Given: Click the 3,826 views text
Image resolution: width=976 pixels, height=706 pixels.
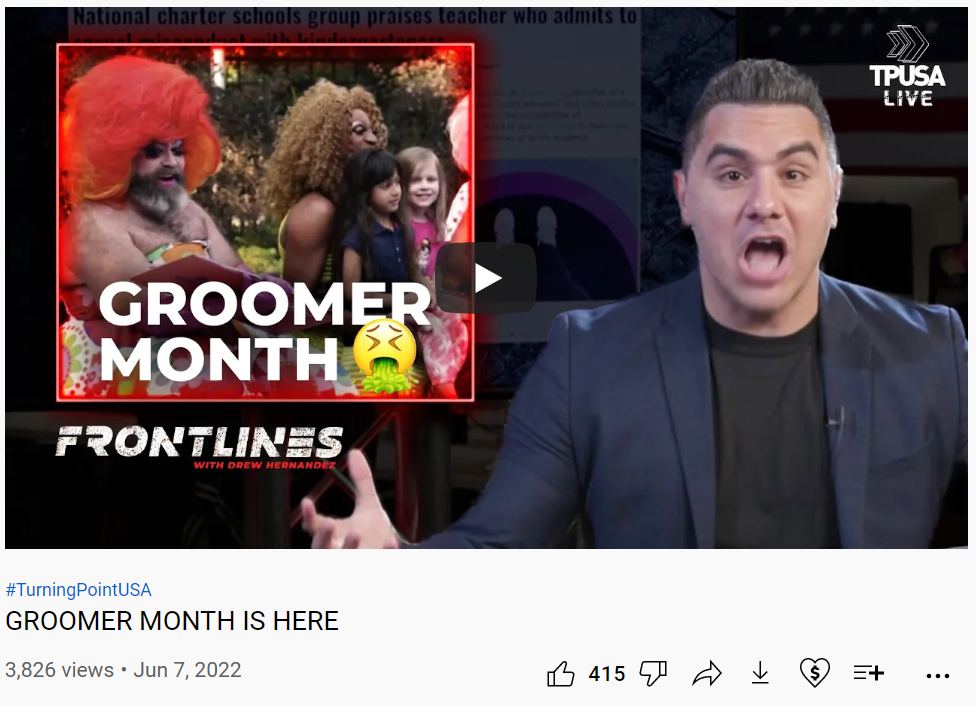Looking at the screenshot, I should point(59,670).
